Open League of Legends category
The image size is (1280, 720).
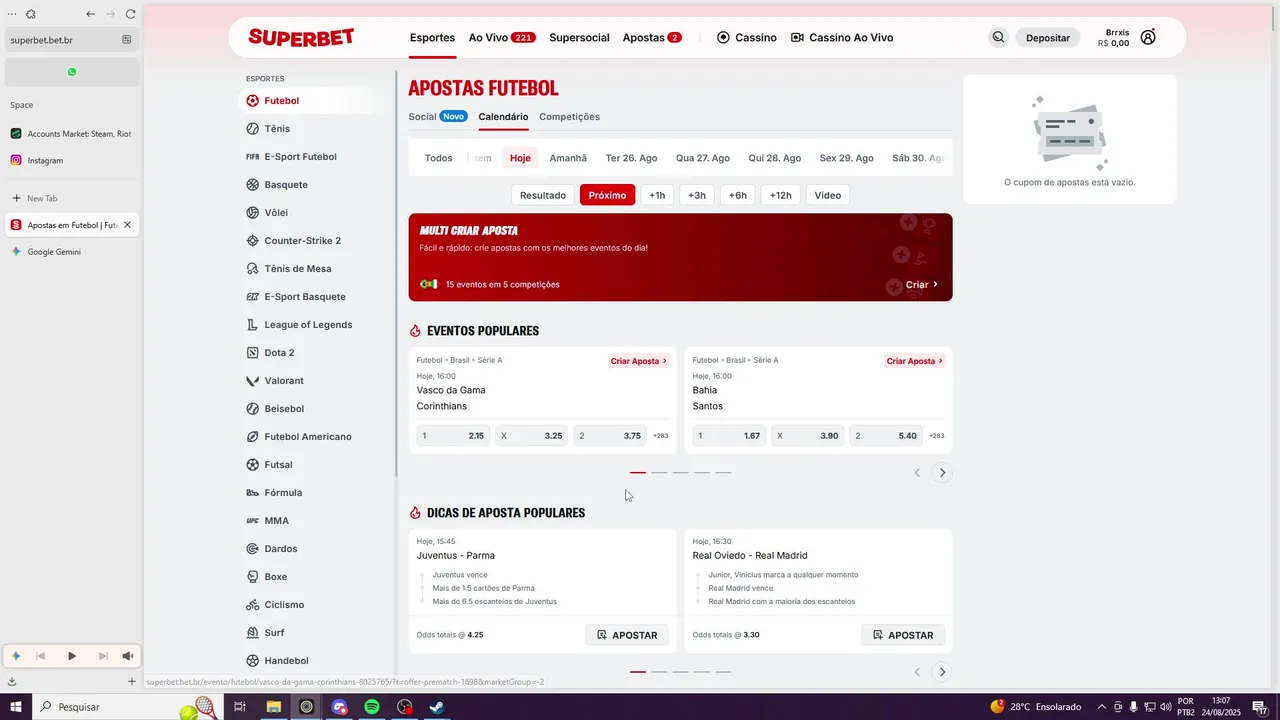coord(299,325)
